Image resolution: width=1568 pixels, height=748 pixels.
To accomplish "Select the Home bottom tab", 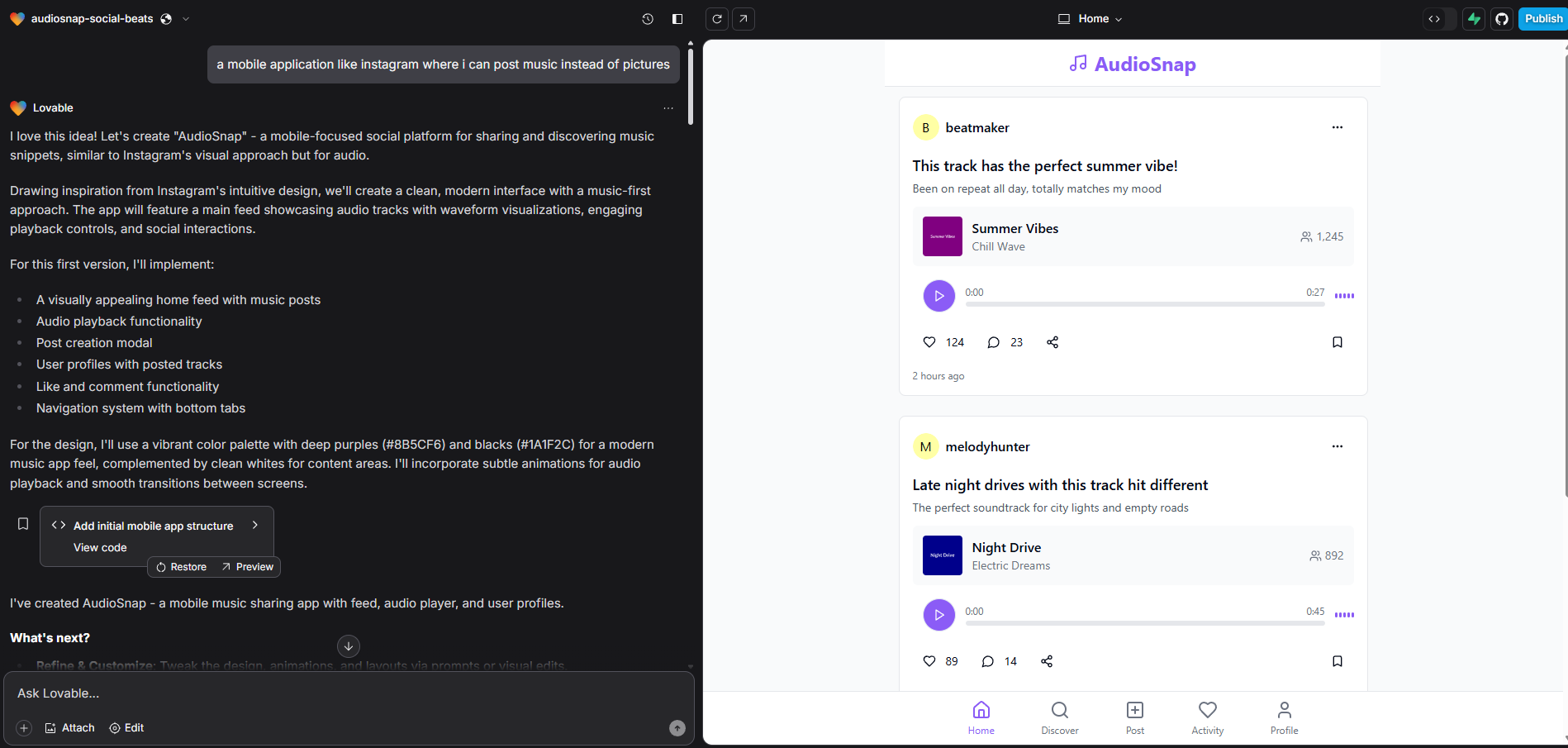I will tap(981, 718).
